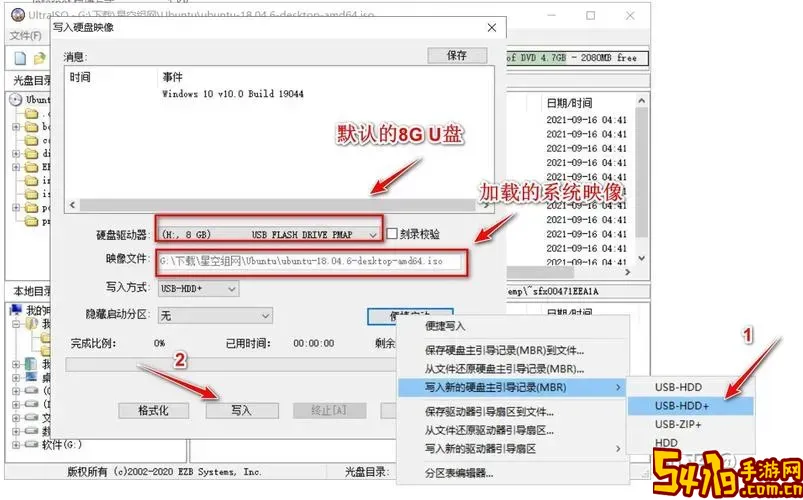This screenshot has height=500, width=803.
Task: Click the DVD 4.7GB capacity indicator bar
Action: click(577, 58)
